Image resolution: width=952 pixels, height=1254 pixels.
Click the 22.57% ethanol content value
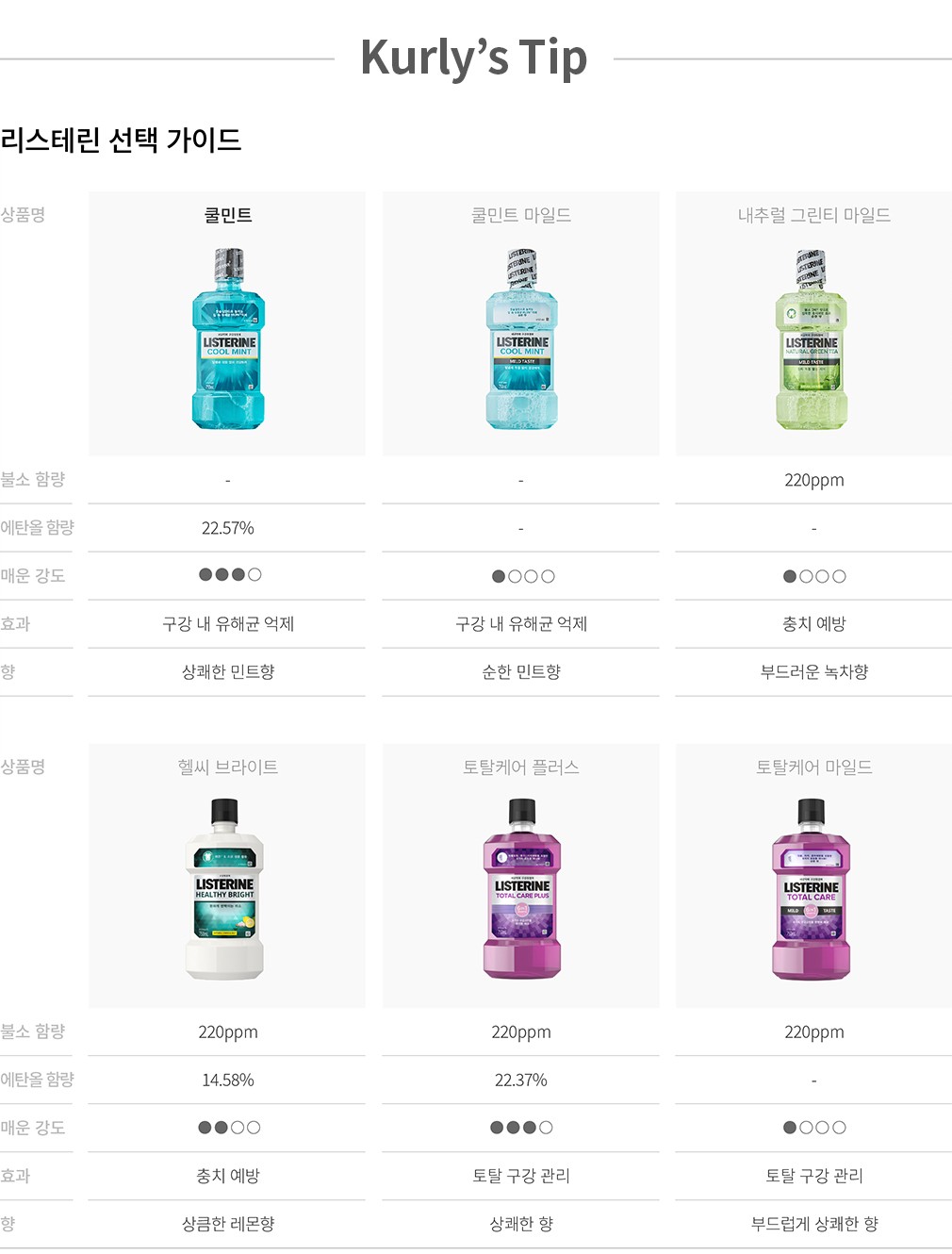228,528
